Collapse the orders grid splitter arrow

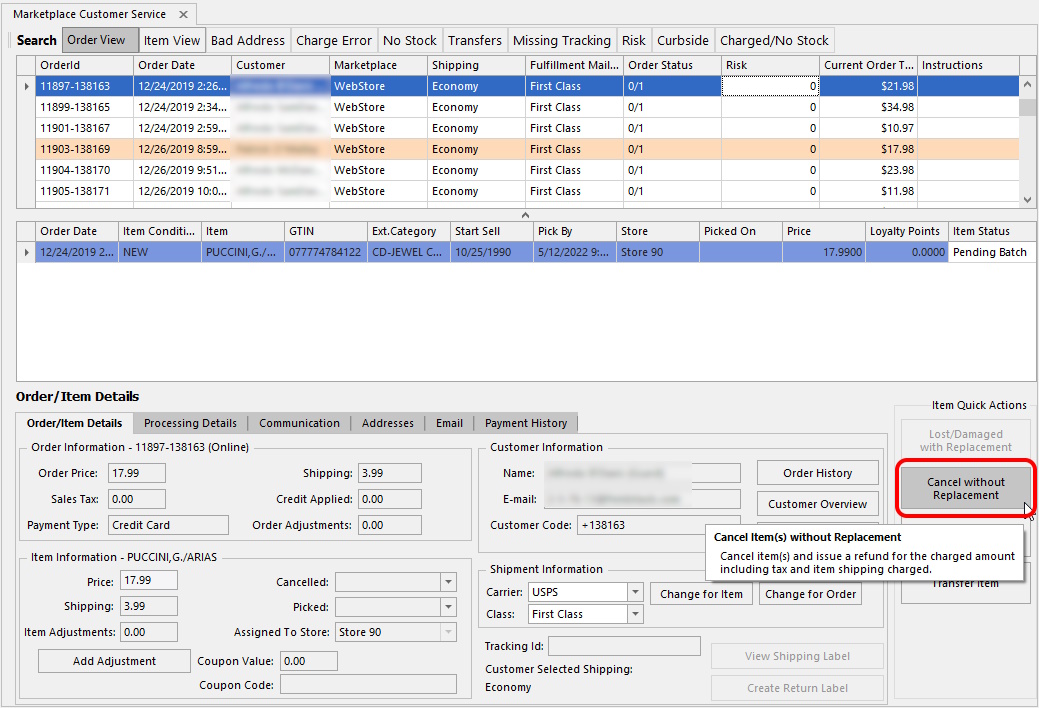click(525, 215)
